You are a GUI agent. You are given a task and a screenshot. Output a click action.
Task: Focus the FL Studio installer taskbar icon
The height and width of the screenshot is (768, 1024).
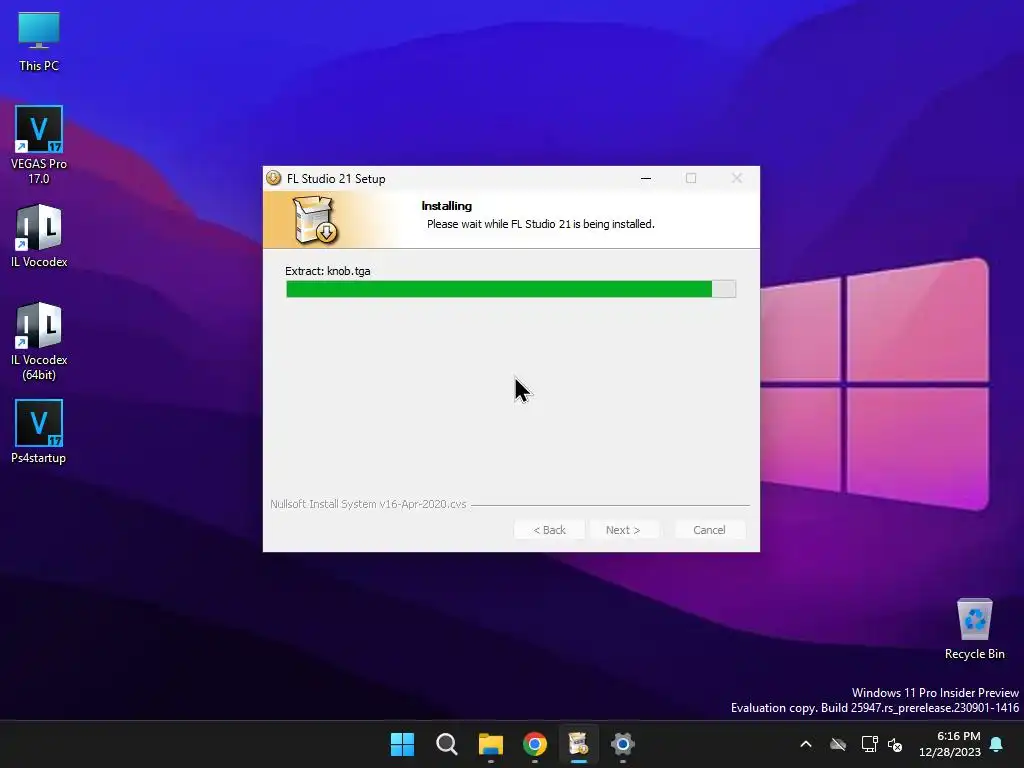(579, 744)
